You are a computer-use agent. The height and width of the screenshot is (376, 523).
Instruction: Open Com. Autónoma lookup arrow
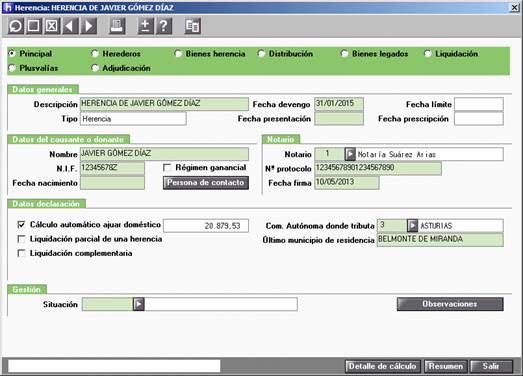[412, 226]
